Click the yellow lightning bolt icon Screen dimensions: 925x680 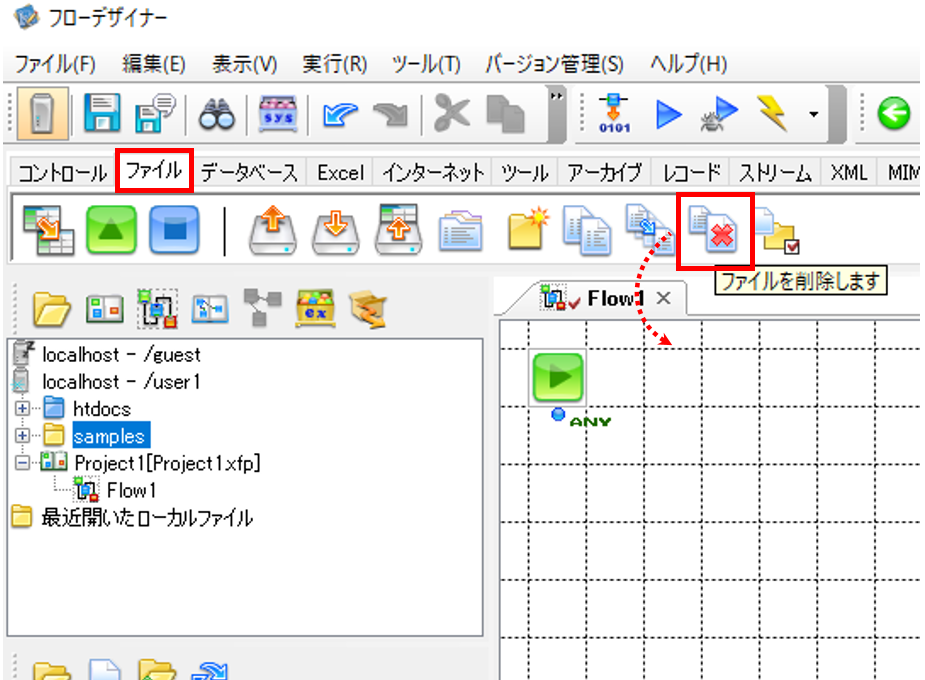coord(772,114)
